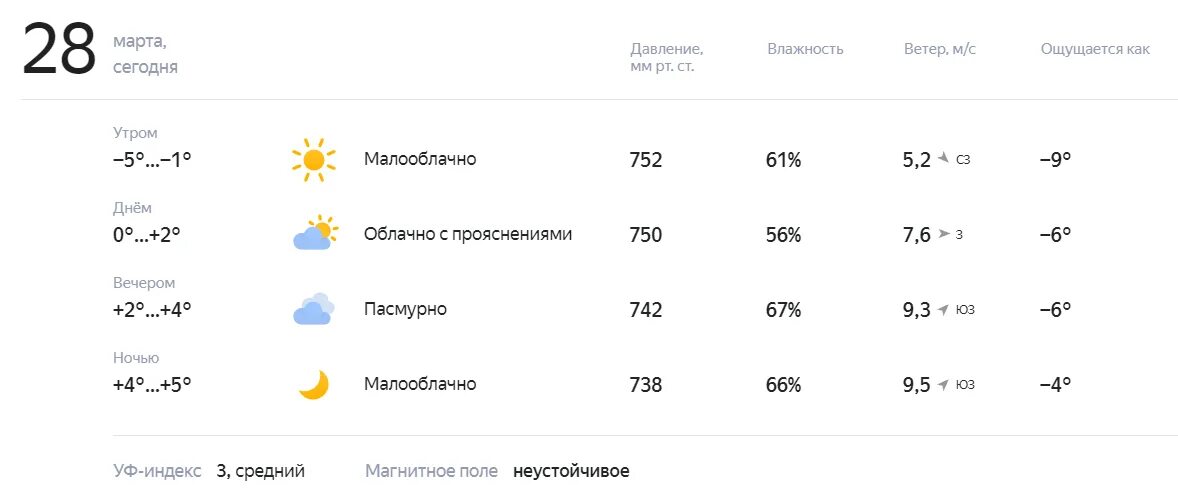This screenshot has width=1178, height=501.
Task: Click the night pressure value 738
Action: tap(646, 385)
